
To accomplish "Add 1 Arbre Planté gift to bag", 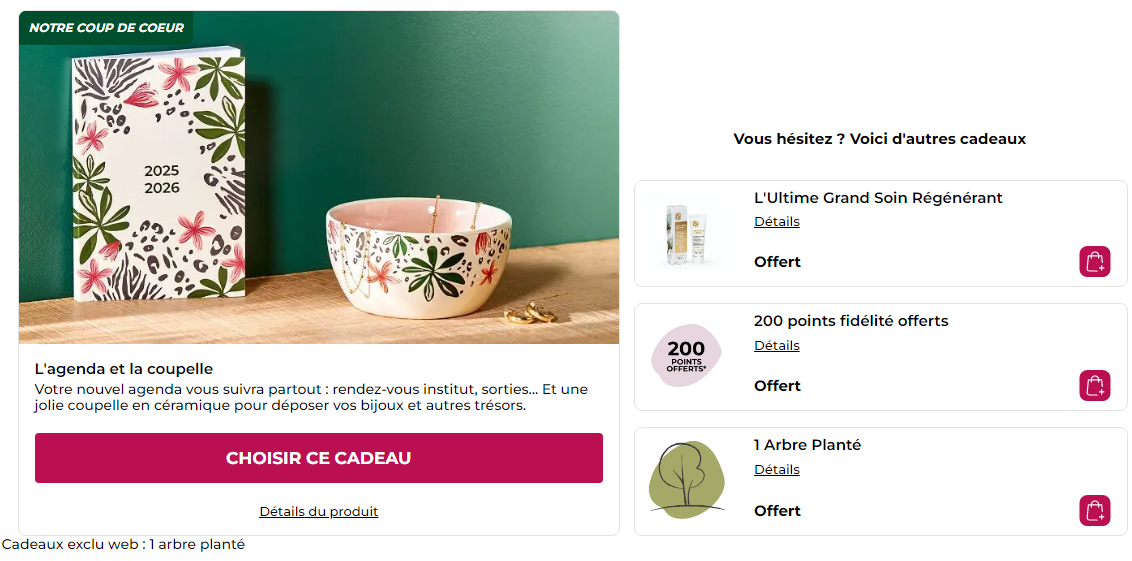I will coord(1095,510).
